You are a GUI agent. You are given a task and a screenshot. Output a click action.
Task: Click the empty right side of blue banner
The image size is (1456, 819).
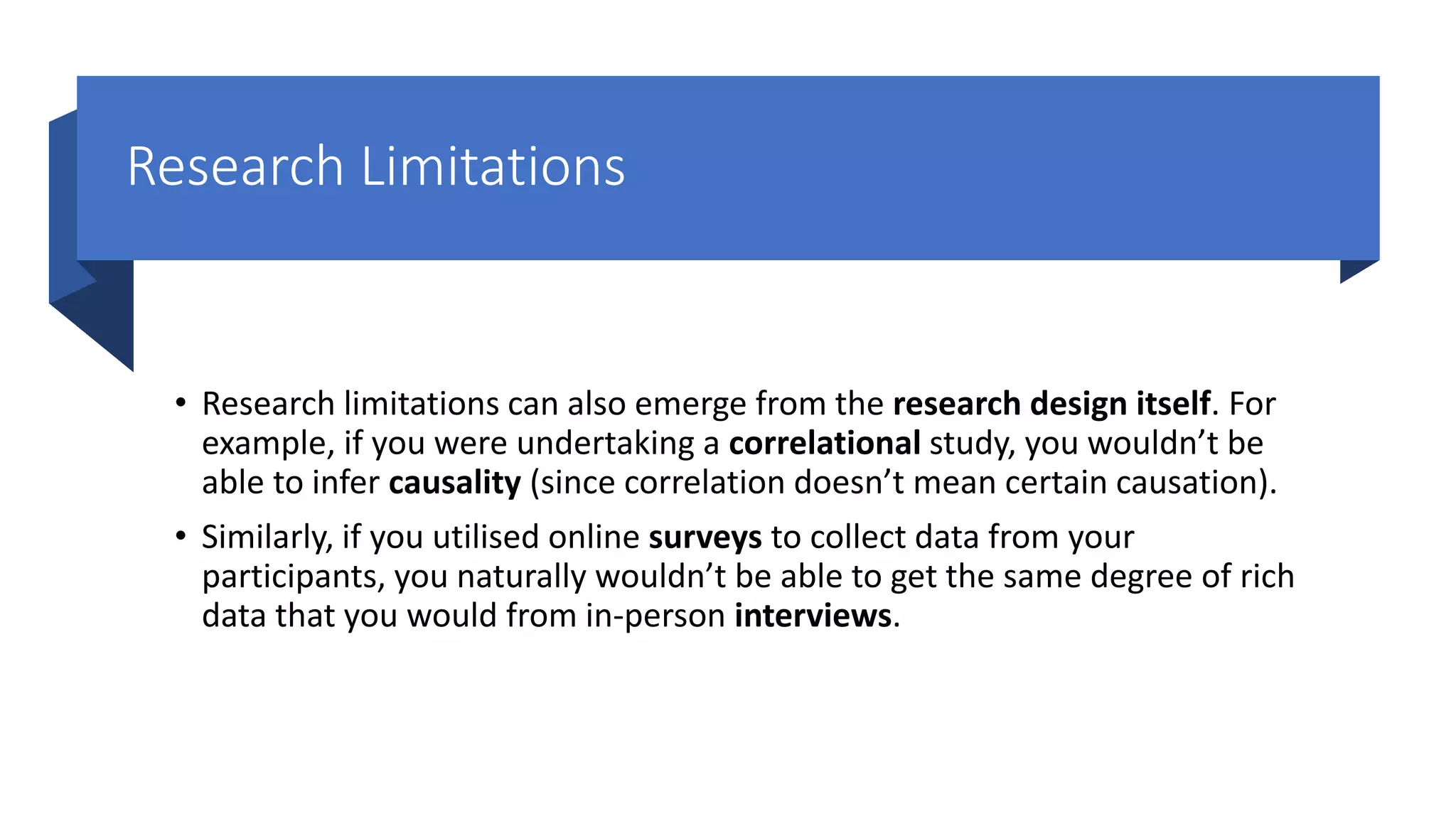(x=1066, y=167)
